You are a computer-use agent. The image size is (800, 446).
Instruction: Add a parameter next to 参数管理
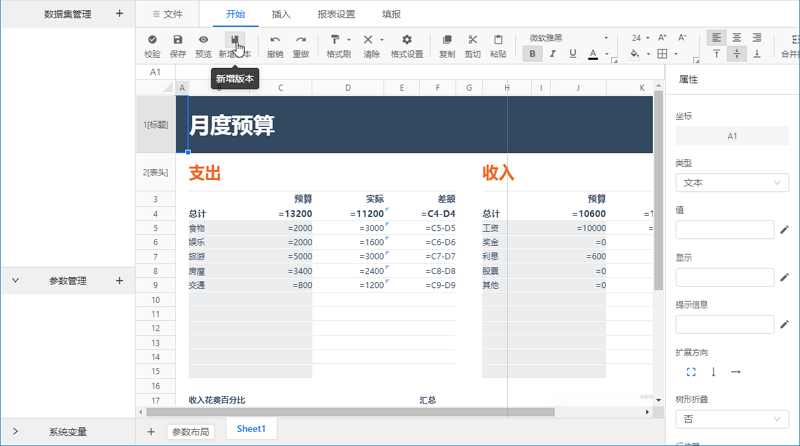click(119, 280)
